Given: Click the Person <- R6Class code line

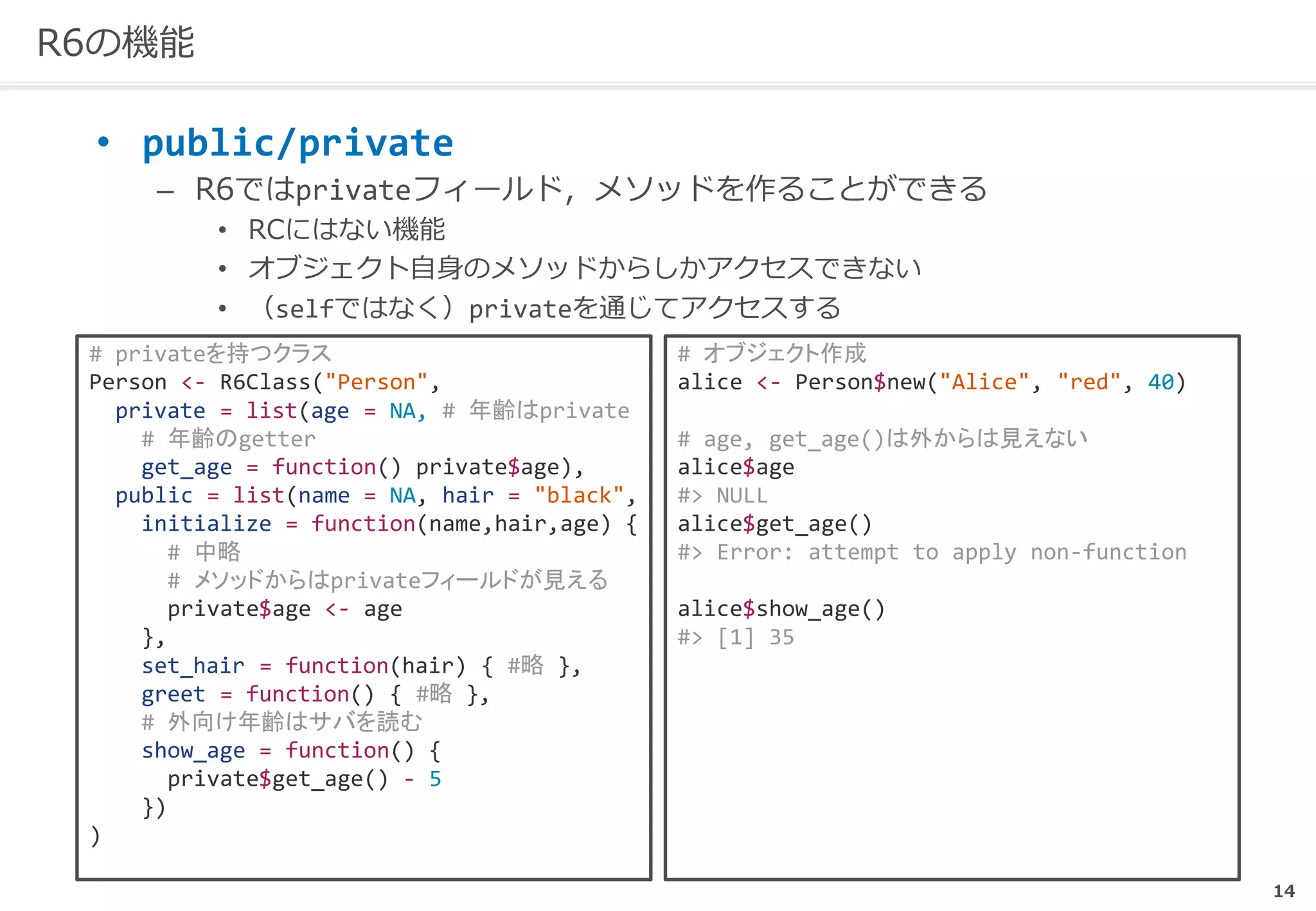Looking at the screenshot, I should [x=264, y=382].
